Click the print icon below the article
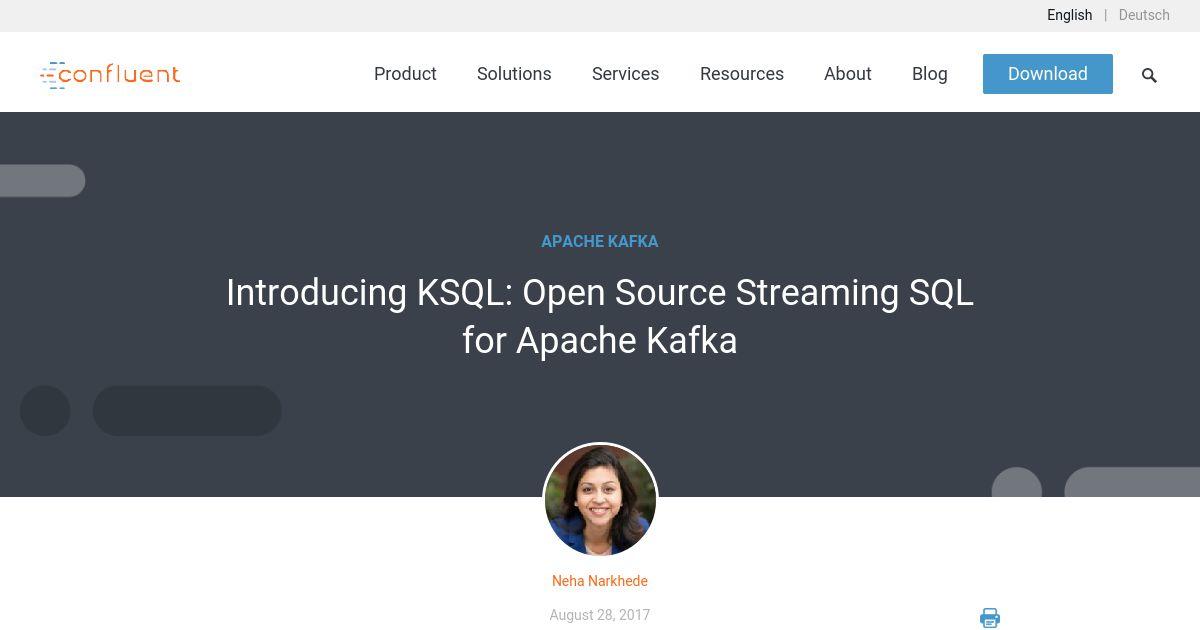This screenshot has width=1200, height=630. [x=990, y=618]
